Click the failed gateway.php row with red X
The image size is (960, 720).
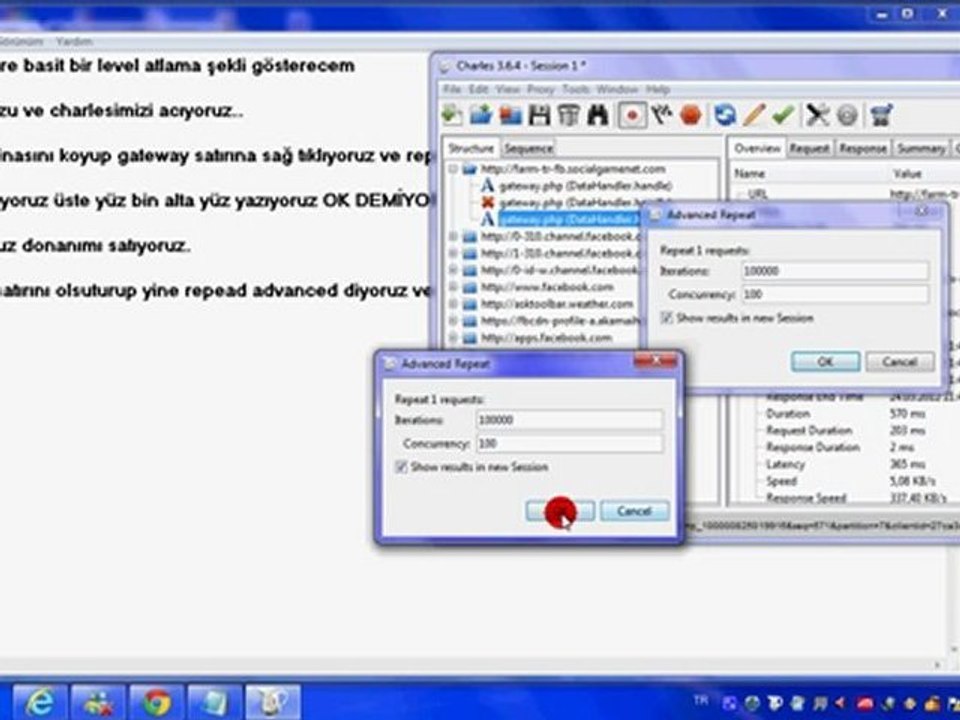[x=576, y=202]
